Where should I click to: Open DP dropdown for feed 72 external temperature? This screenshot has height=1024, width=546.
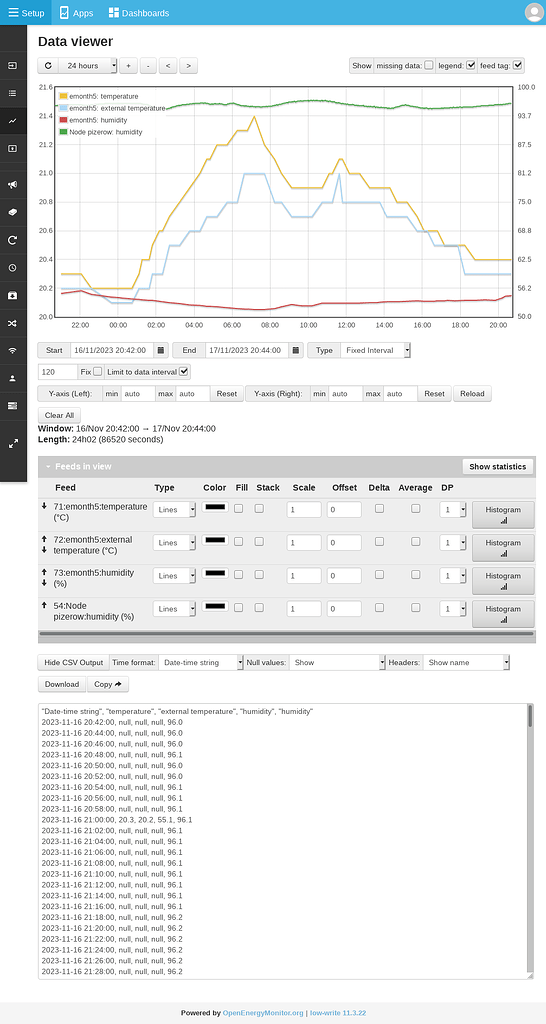click(453, 543)
